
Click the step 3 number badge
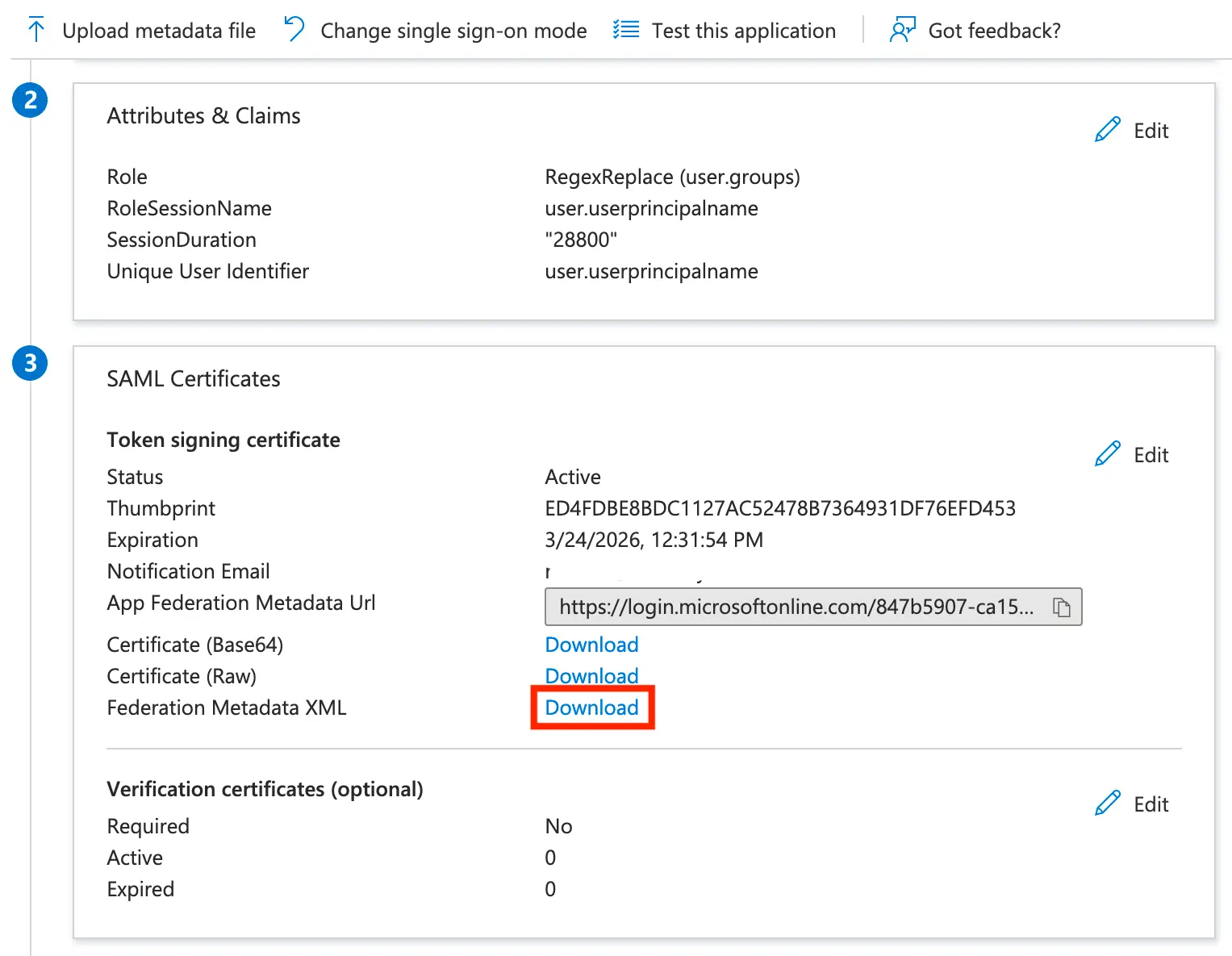coord(30,363)
